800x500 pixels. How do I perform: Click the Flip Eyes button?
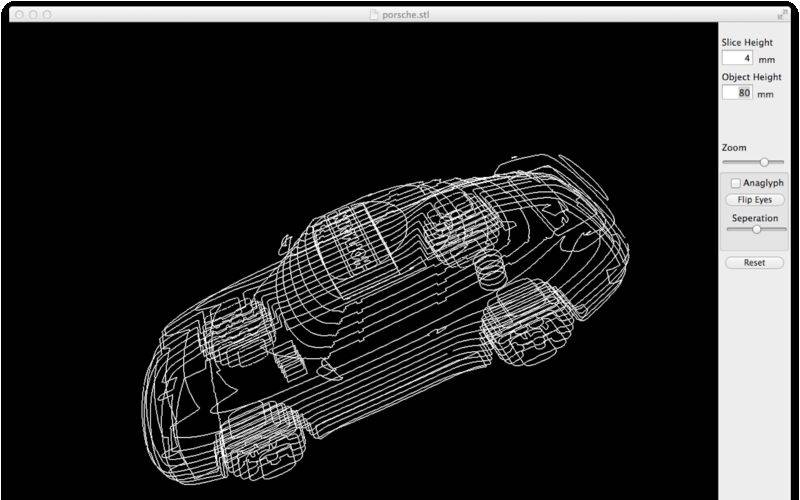tap(755, 200)
